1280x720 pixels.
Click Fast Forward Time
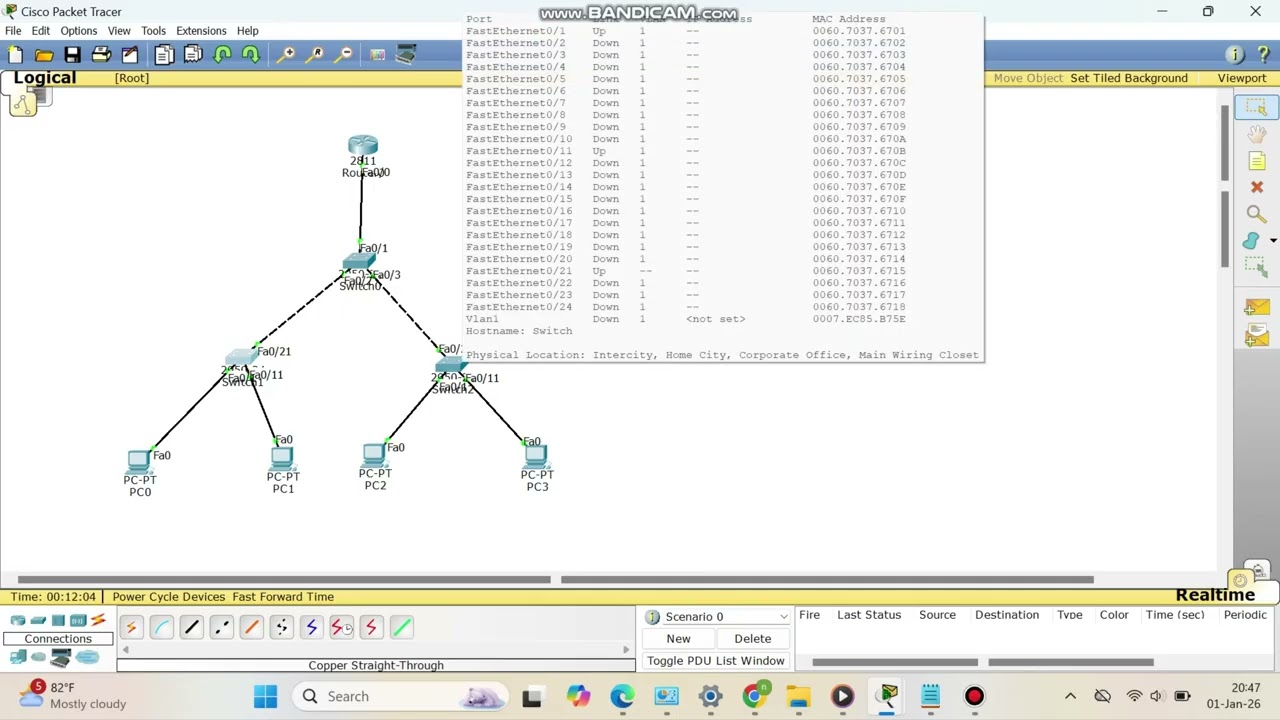click(283, 597)
